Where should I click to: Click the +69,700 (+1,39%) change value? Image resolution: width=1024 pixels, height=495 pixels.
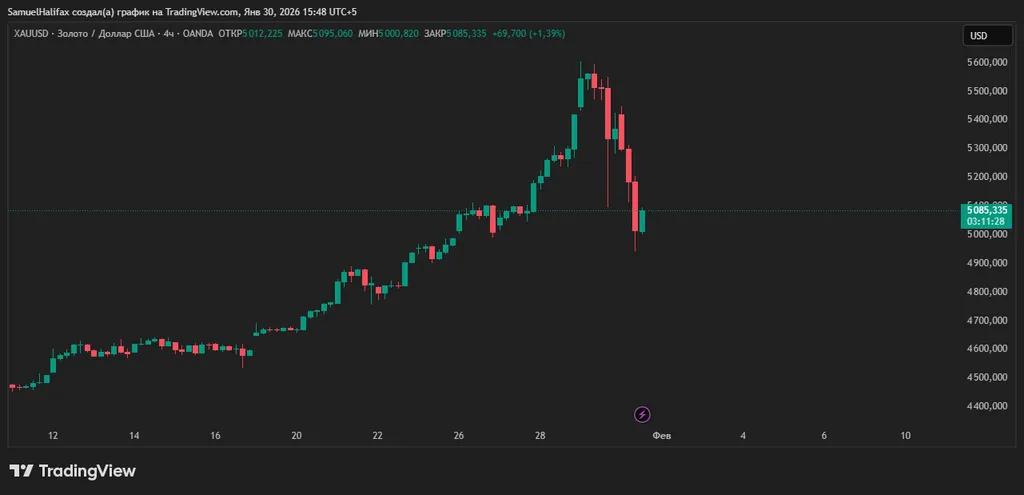coord(529,33)
